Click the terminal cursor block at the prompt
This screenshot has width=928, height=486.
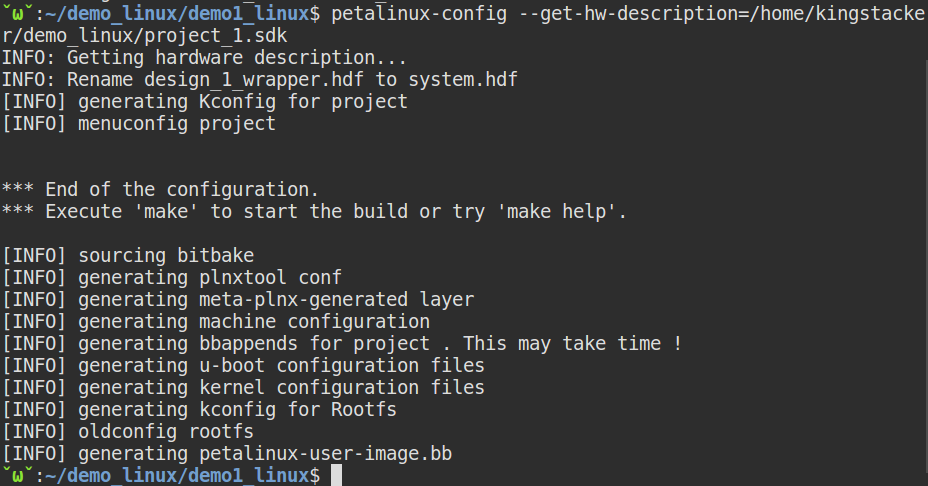[x=336, y=475]
